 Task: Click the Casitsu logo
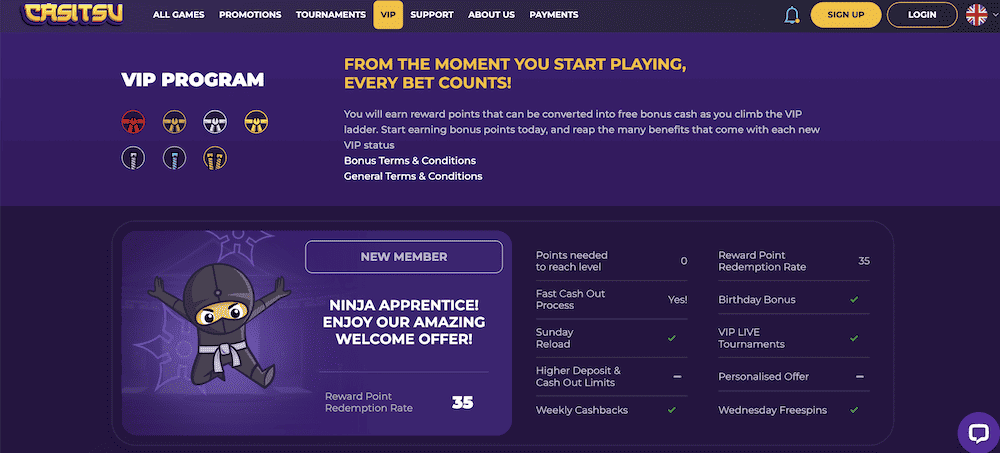coord(72,15)
